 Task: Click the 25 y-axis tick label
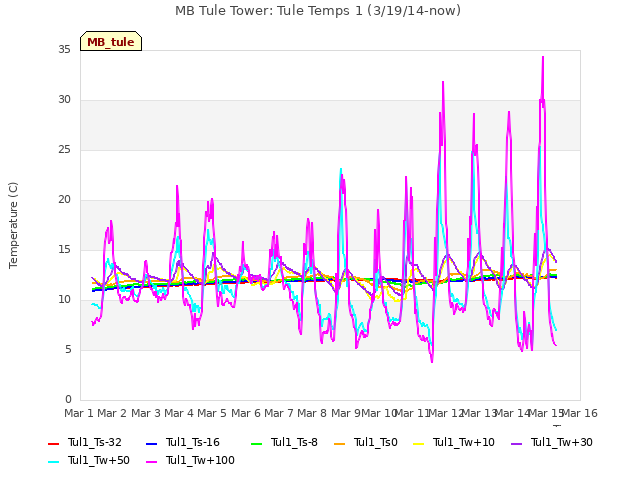(x=64, y=149)
